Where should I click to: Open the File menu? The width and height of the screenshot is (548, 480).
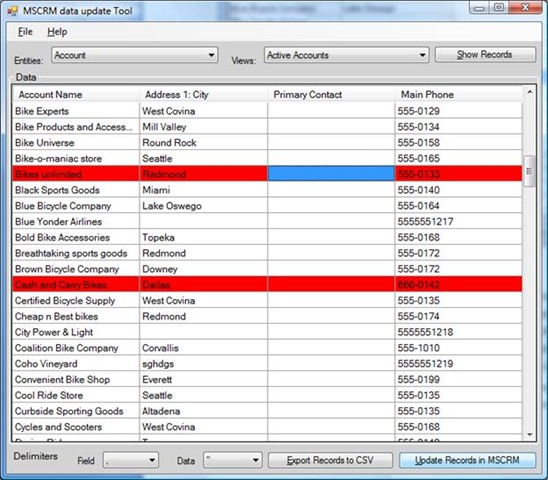pyautogui.click(x=25, y=32)
